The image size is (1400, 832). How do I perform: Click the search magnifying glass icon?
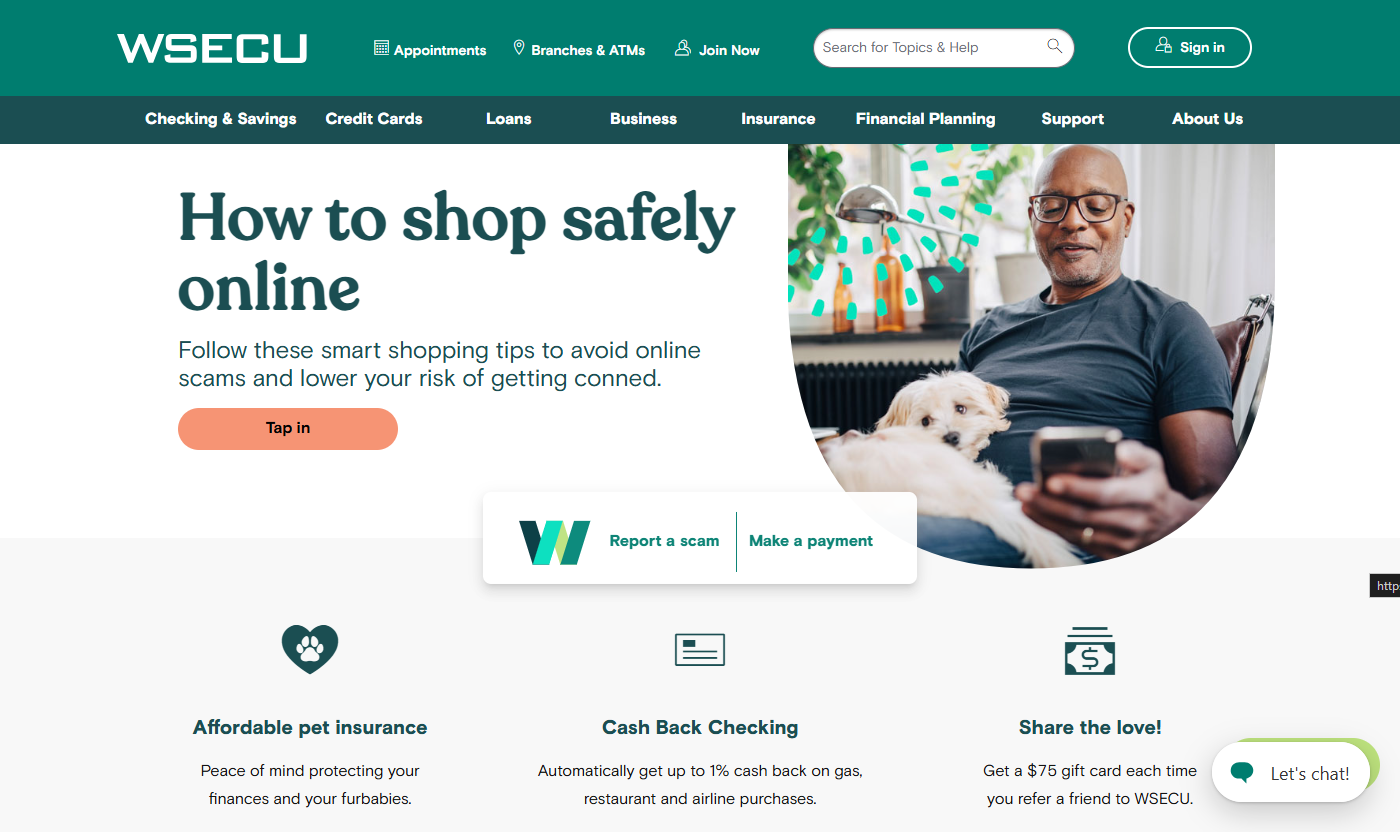[x=1054, y=46]
